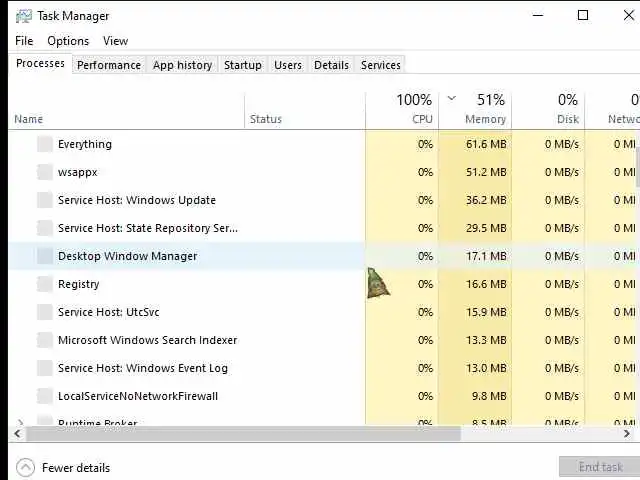Switch to the Details tab

click(x=331, y=65)
